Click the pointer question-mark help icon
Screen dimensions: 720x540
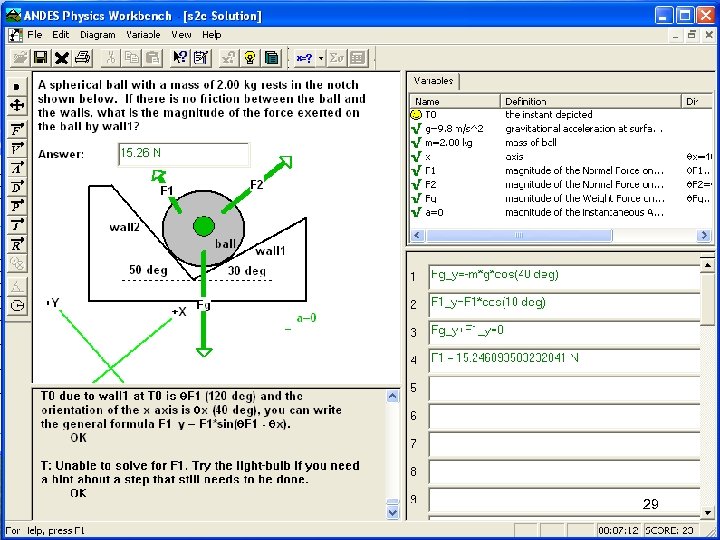tap(180, 57)
